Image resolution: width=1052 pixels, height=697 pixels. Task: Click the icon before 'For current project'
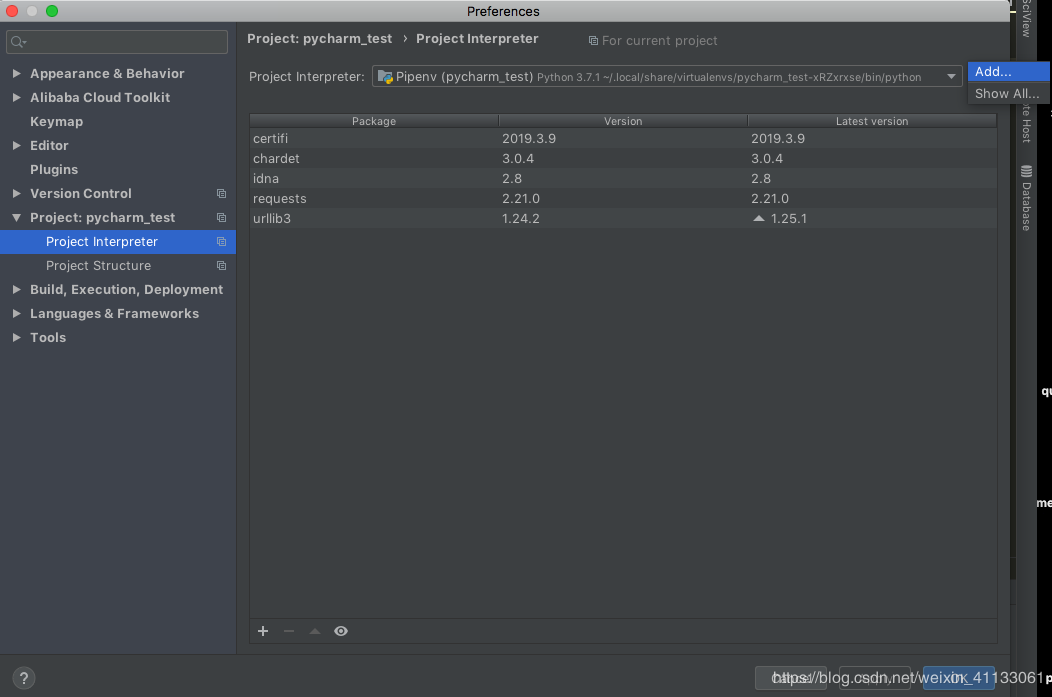pos(593,41)
